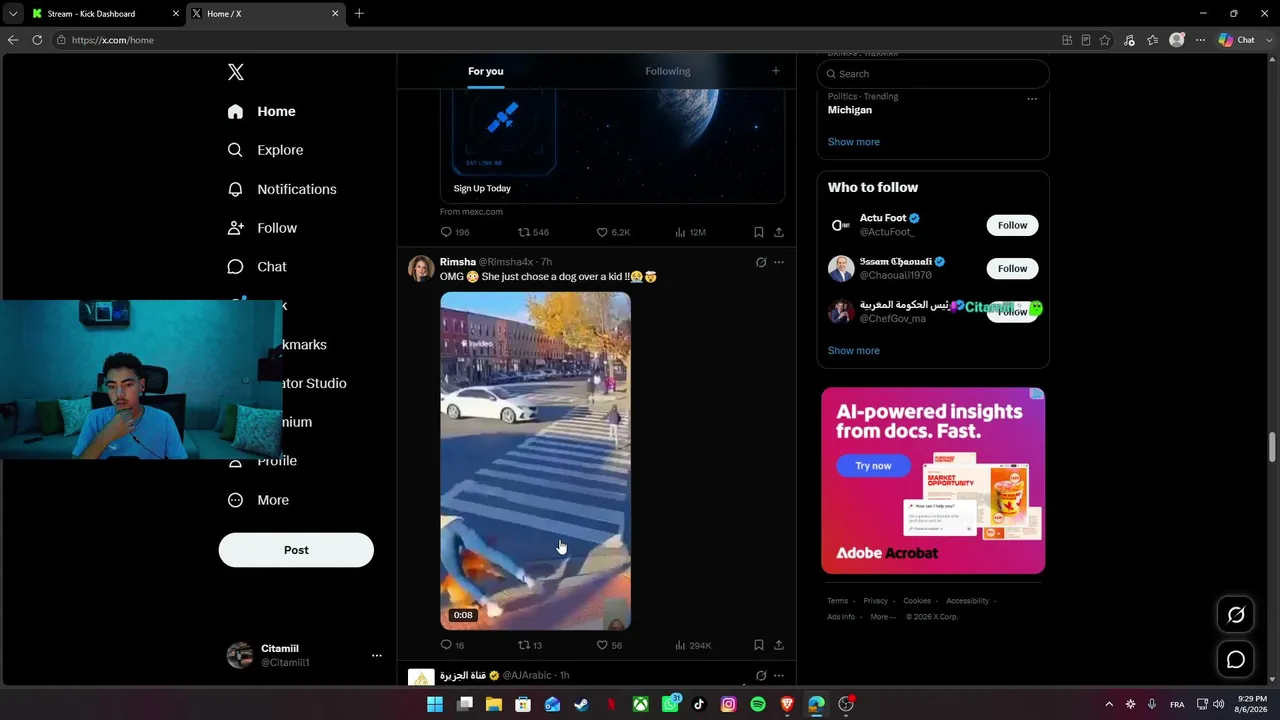Focus the X Search field
The image size is (1280, 720).
[933, 74]
